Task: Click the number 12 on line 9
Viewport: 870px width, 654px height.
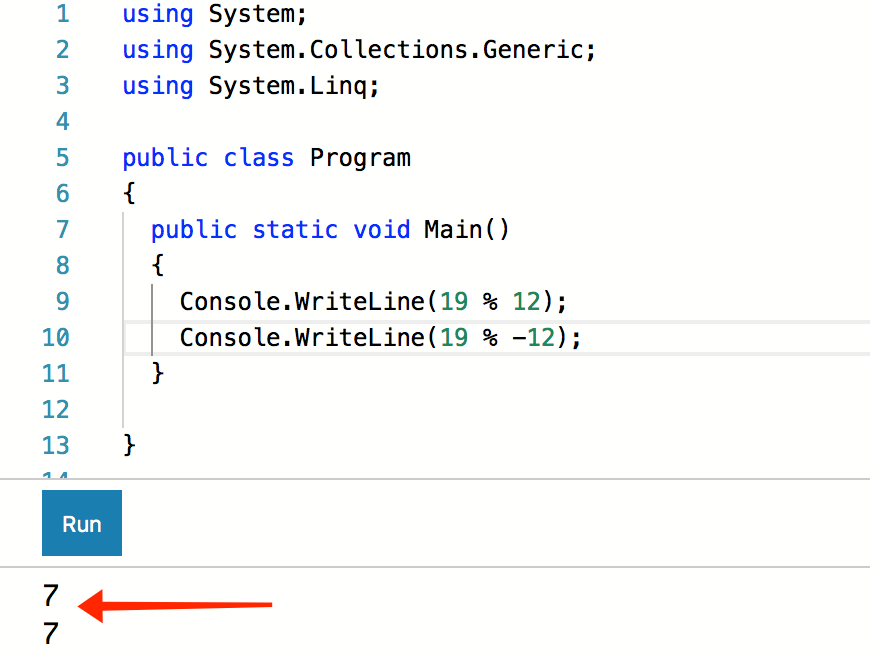Action: 526,302
